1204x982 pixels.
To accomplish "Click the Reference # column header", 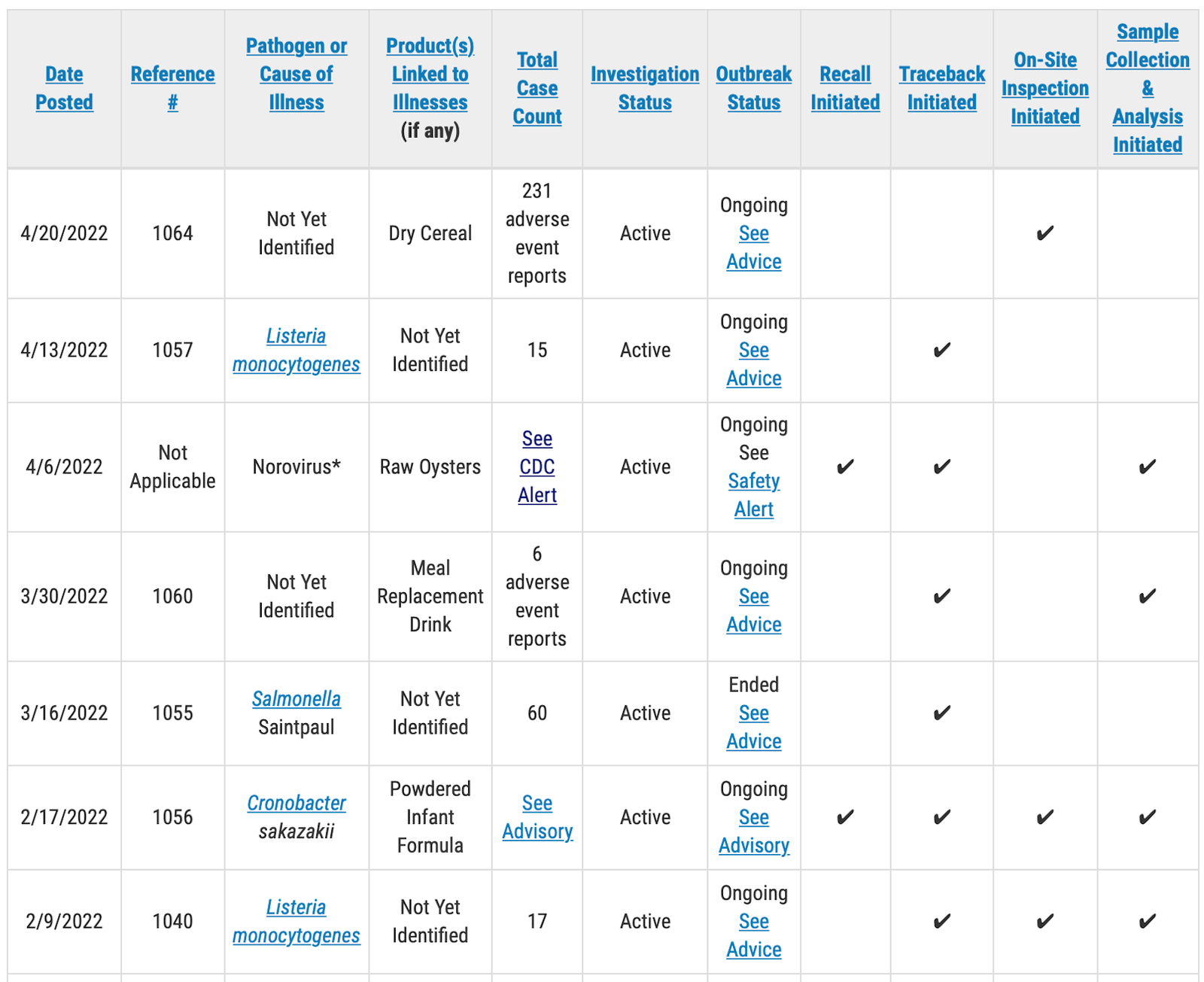I will [172, 88].
